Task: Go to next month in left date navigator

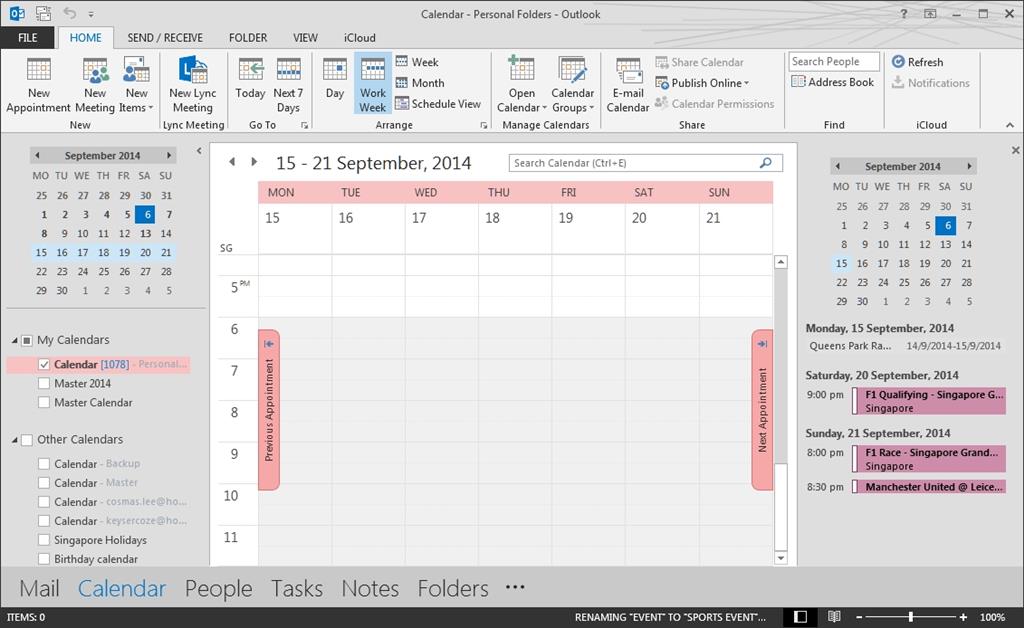Action: (169, 155)
